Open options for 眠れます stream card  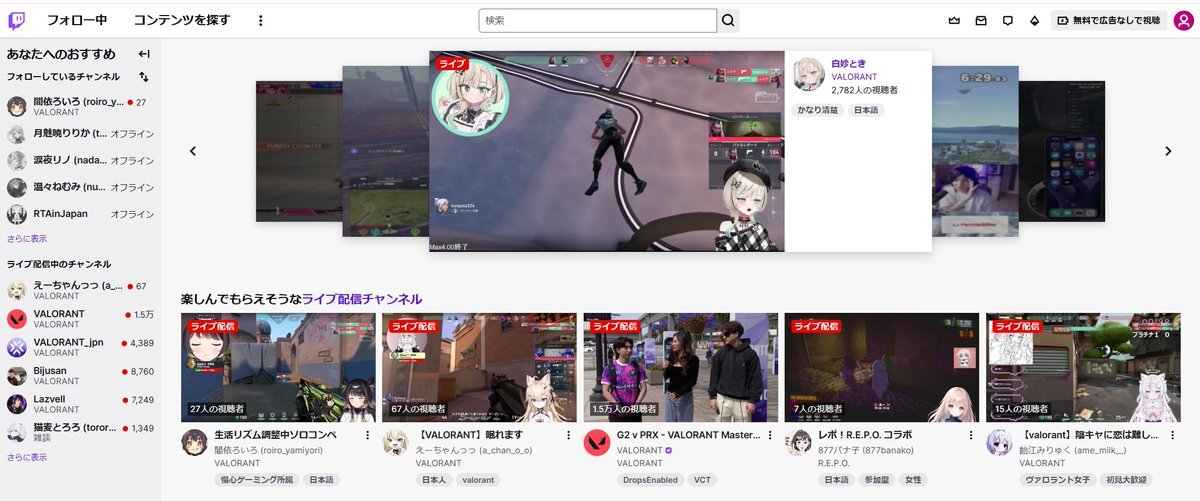point(568,436)
